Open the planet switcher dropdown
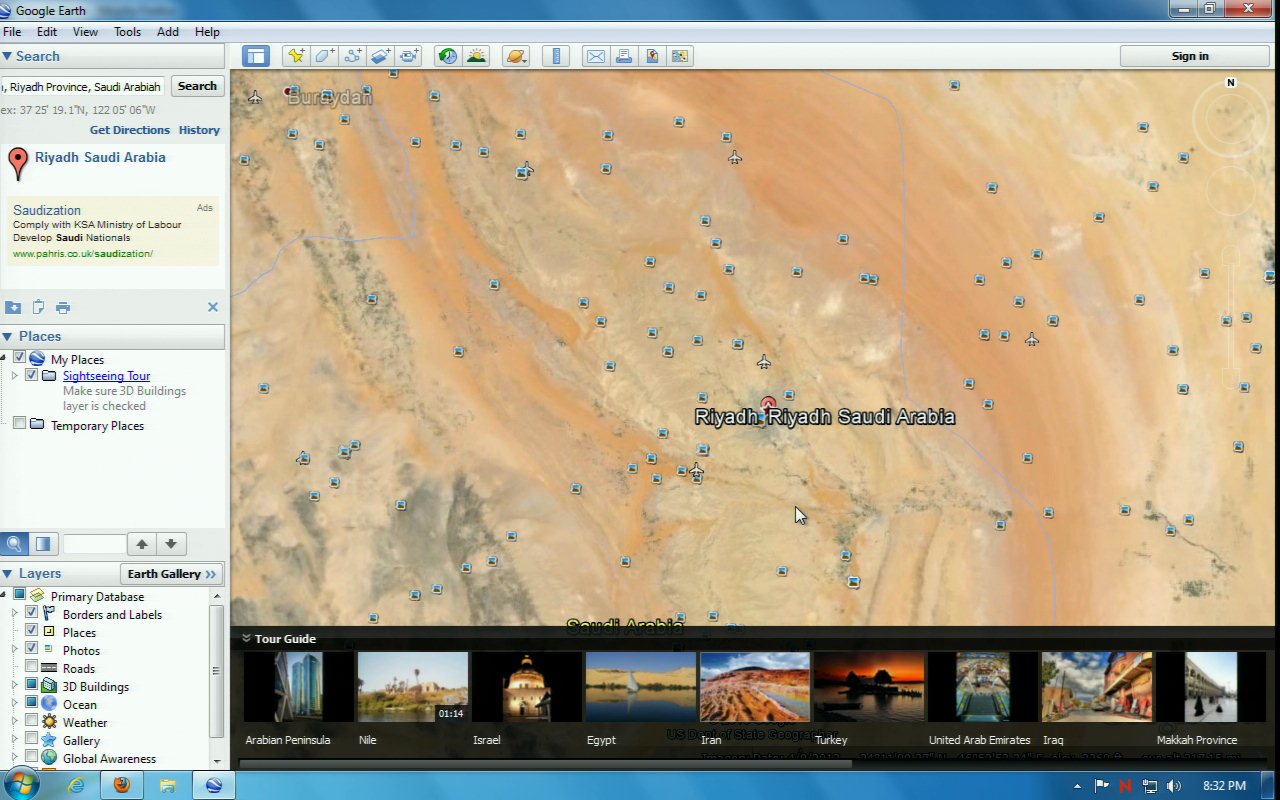Viewport: 1280px width, 800px height. click(x=516, y=56)
